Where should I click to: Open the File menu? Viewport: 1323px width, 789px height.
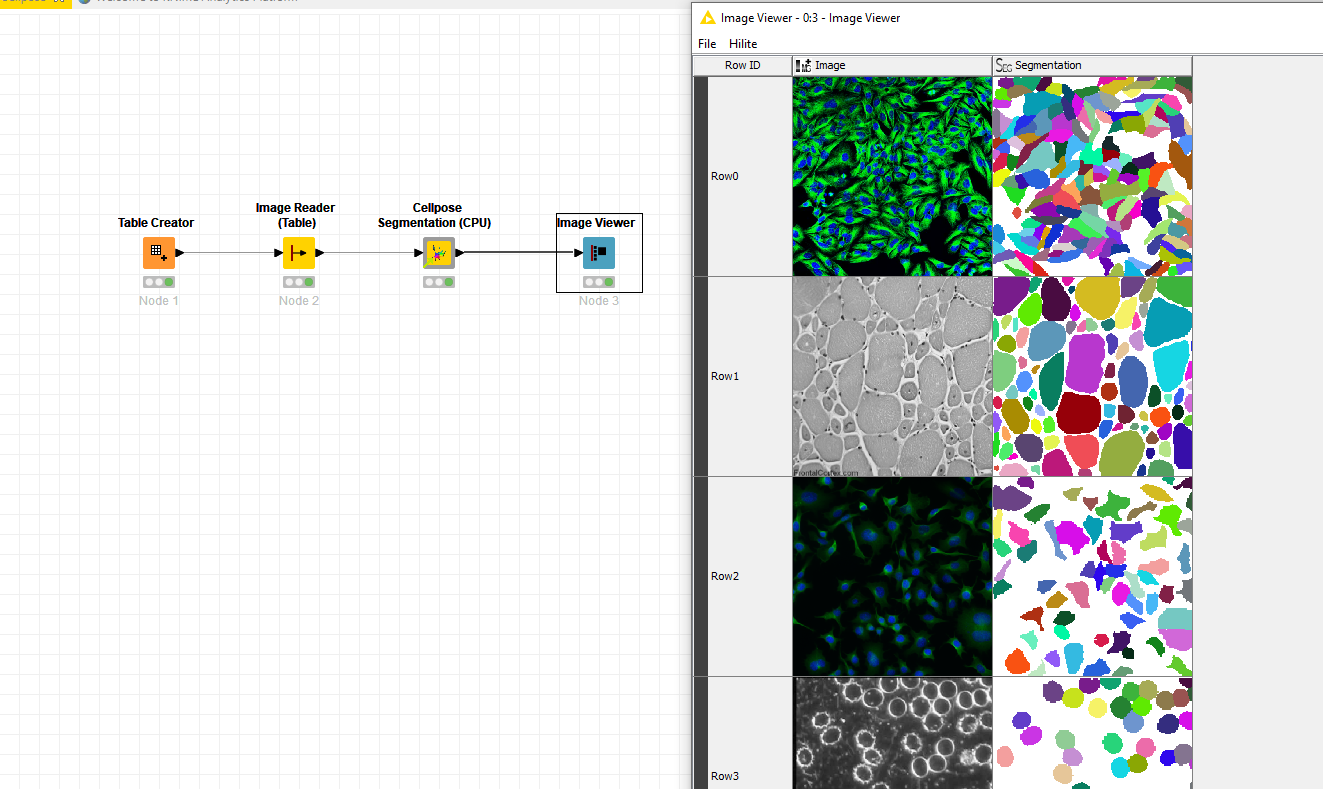tap(707, 44)
